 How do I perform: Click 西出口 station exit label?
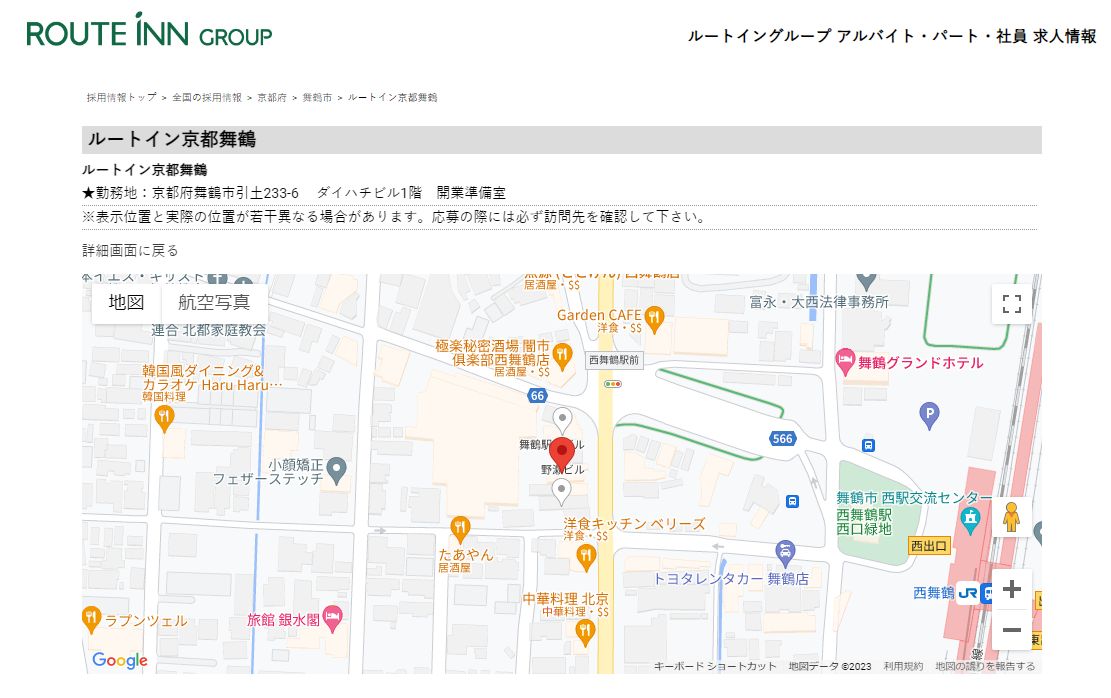(x=929, y=546)
